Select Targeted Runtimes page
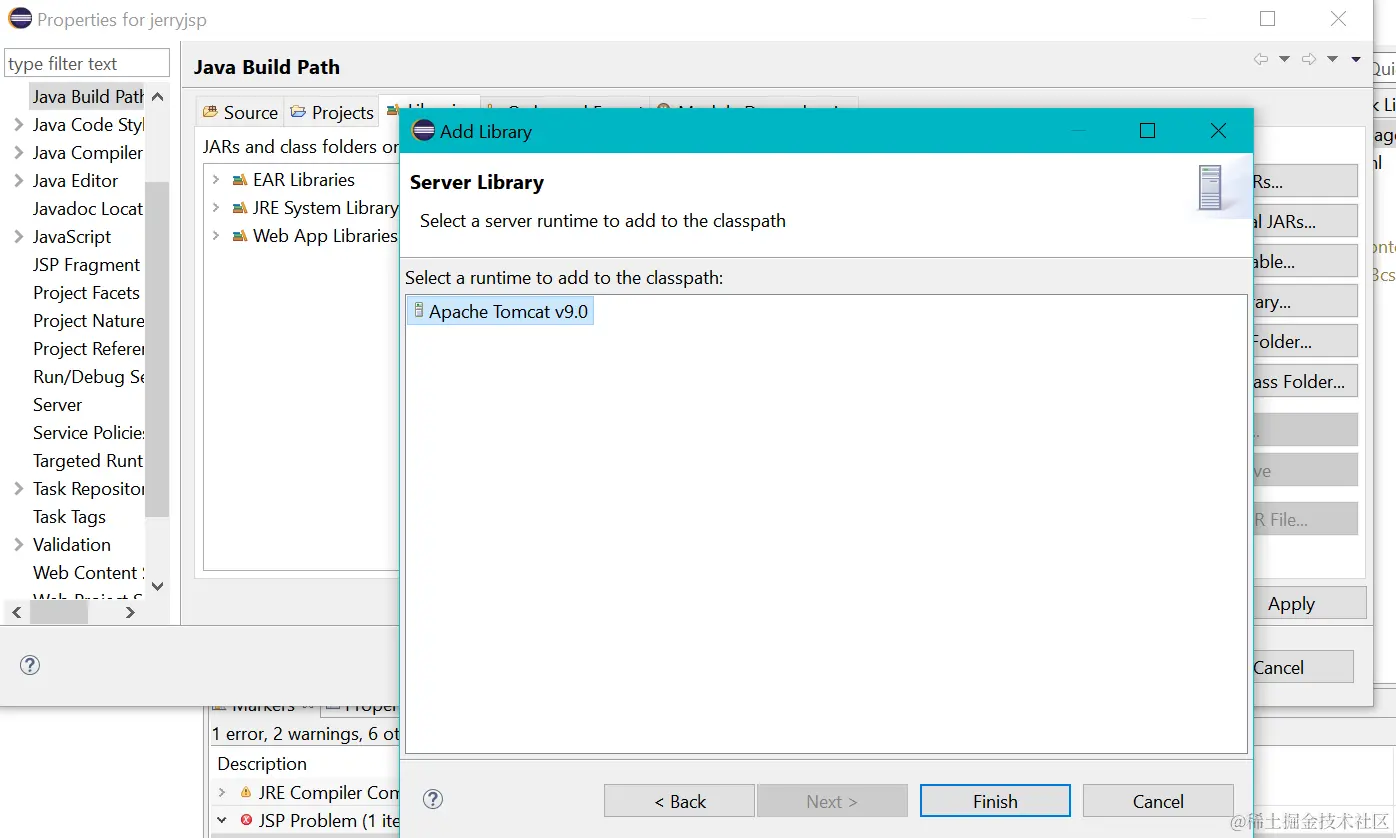This screenshot has width=1396, height=838. pyautogui.click(x=88, y=461)
